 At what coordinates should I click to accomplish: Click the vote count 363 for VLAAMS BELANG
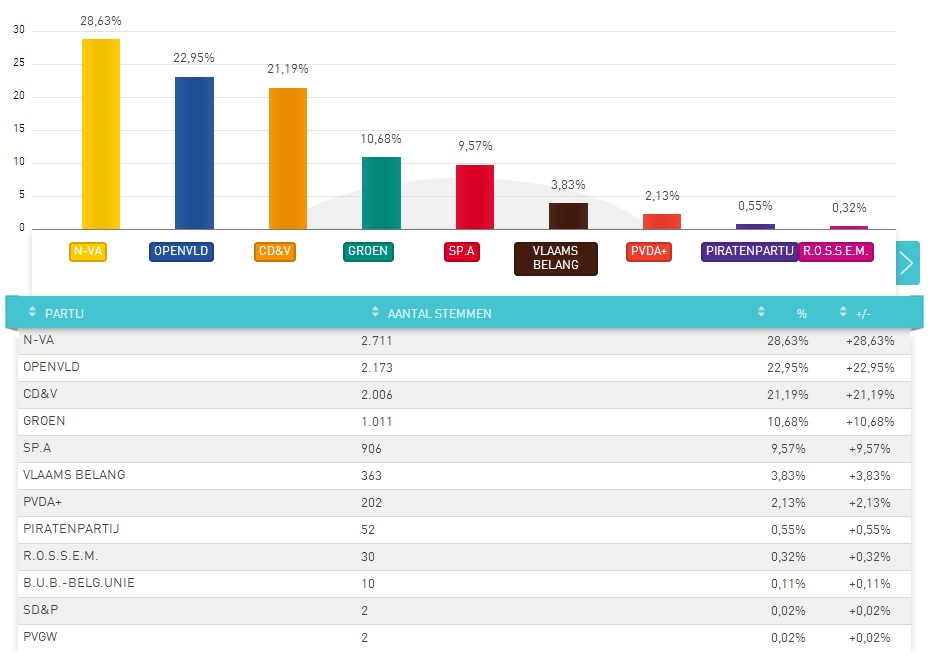[371, 476]
